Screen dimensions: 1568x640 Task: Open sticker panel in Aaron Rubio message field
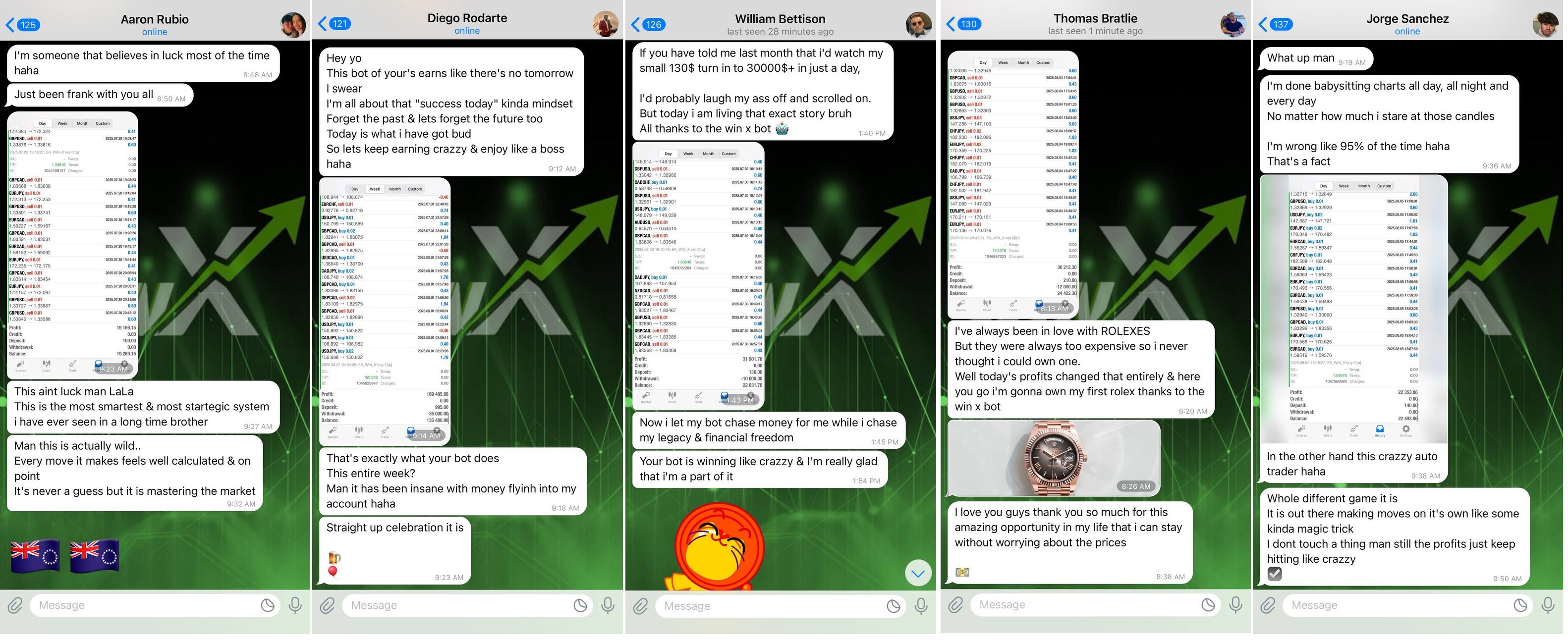point(267,606)
